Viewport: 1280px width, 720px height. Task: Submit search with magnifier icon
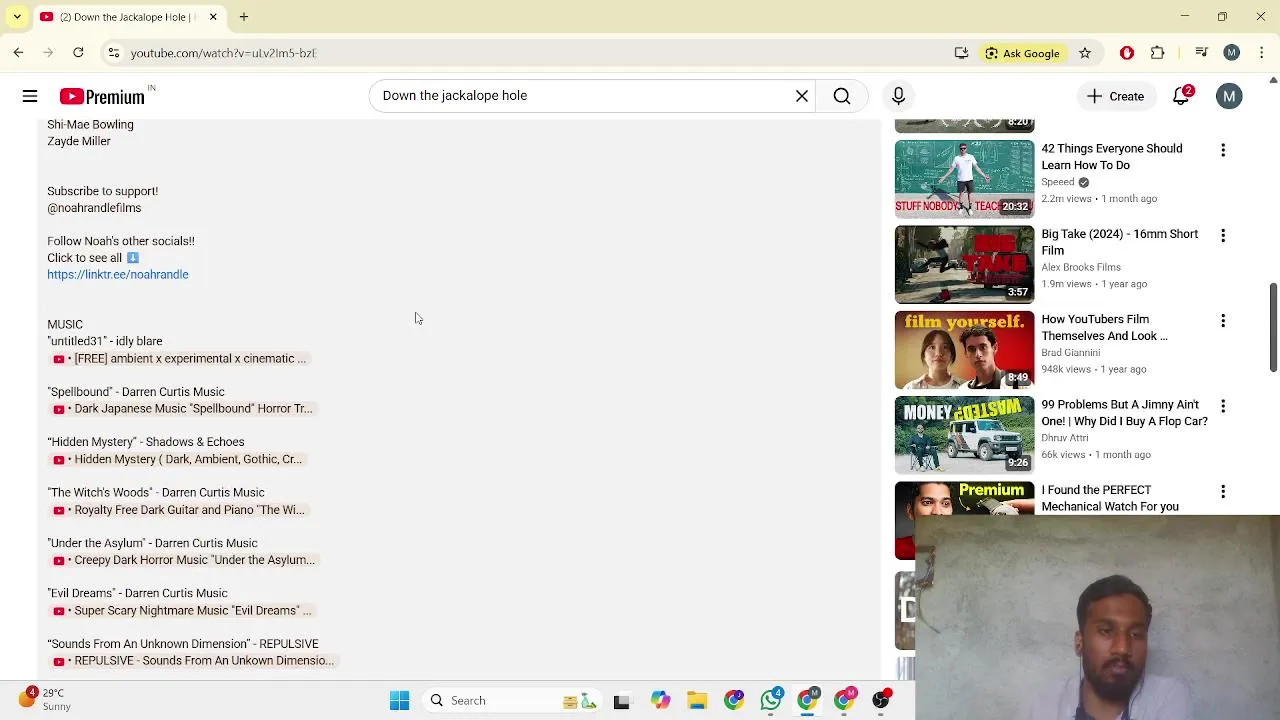point(842,96)
